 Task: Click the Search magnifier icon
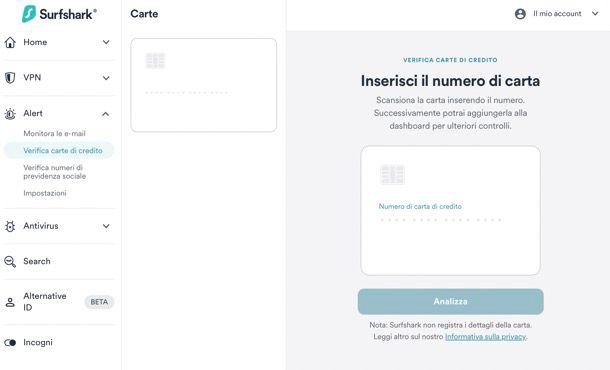(x=10, y=261)
